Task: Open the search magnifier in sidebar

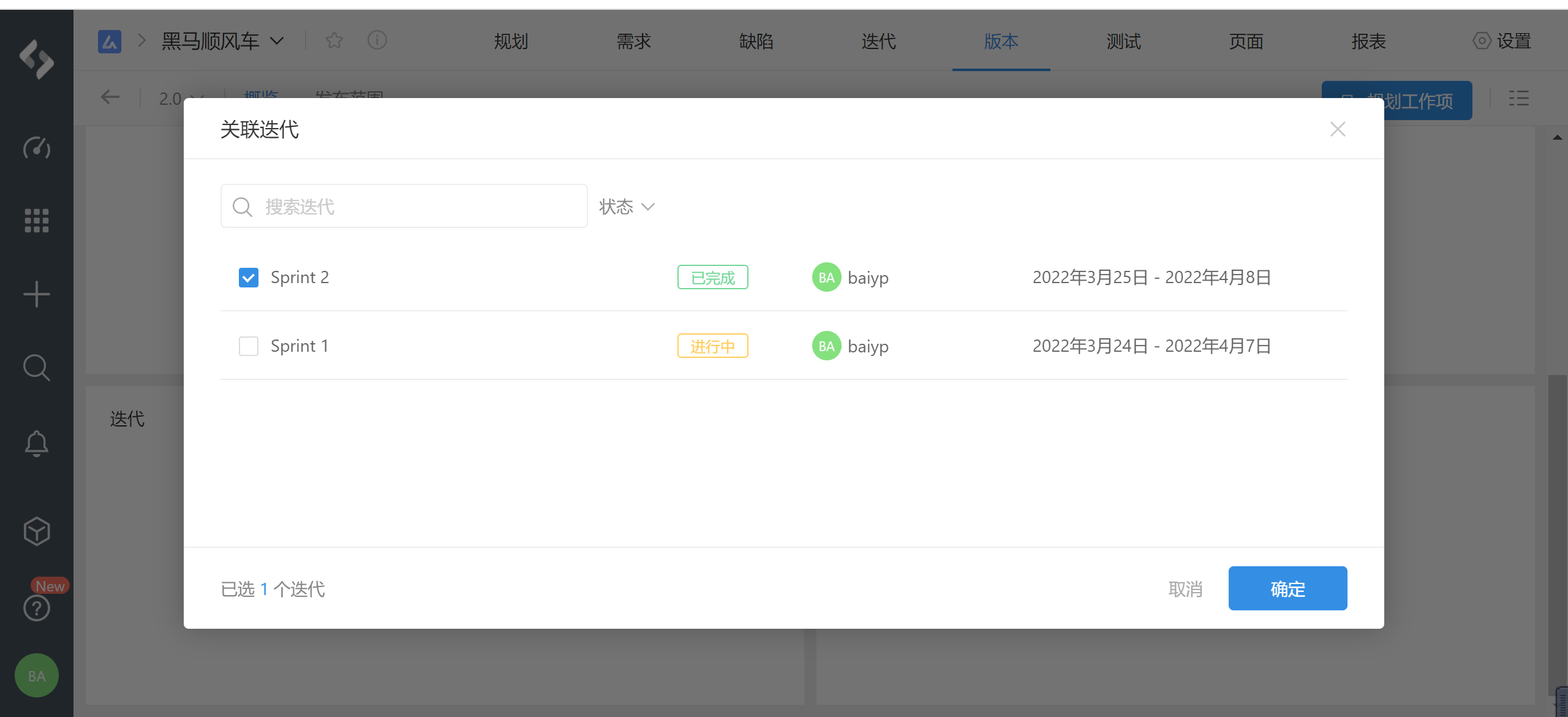Action: click(37, 368)
